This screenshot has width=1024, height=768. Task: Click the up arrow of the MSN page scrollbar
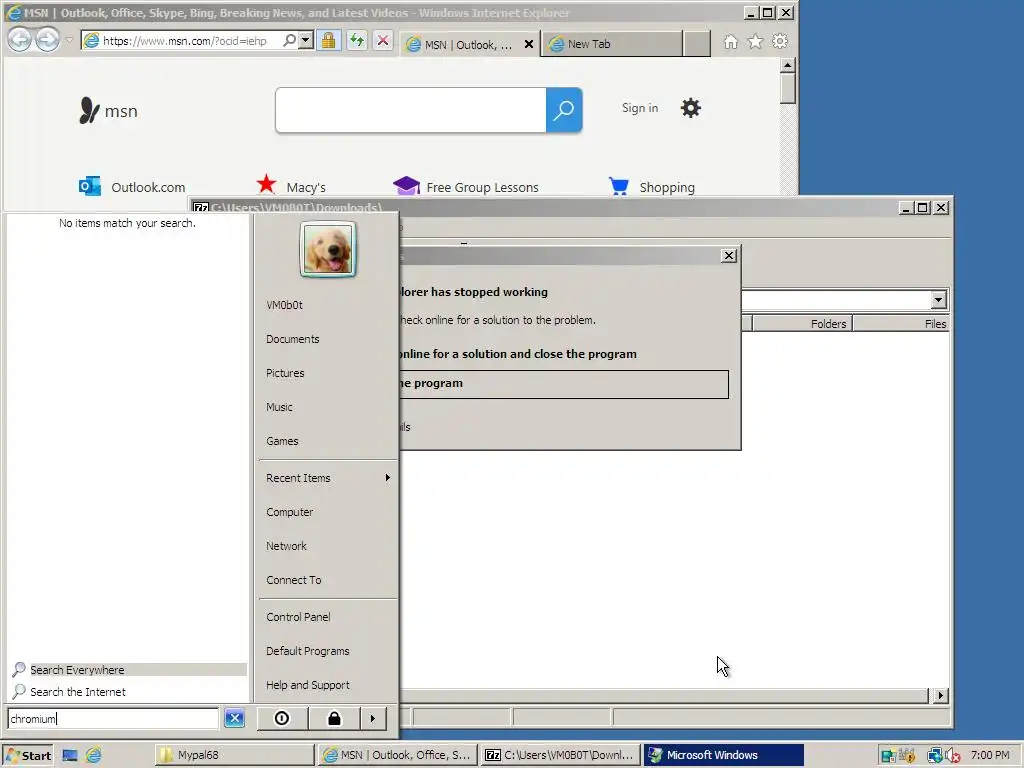(788, 65)
